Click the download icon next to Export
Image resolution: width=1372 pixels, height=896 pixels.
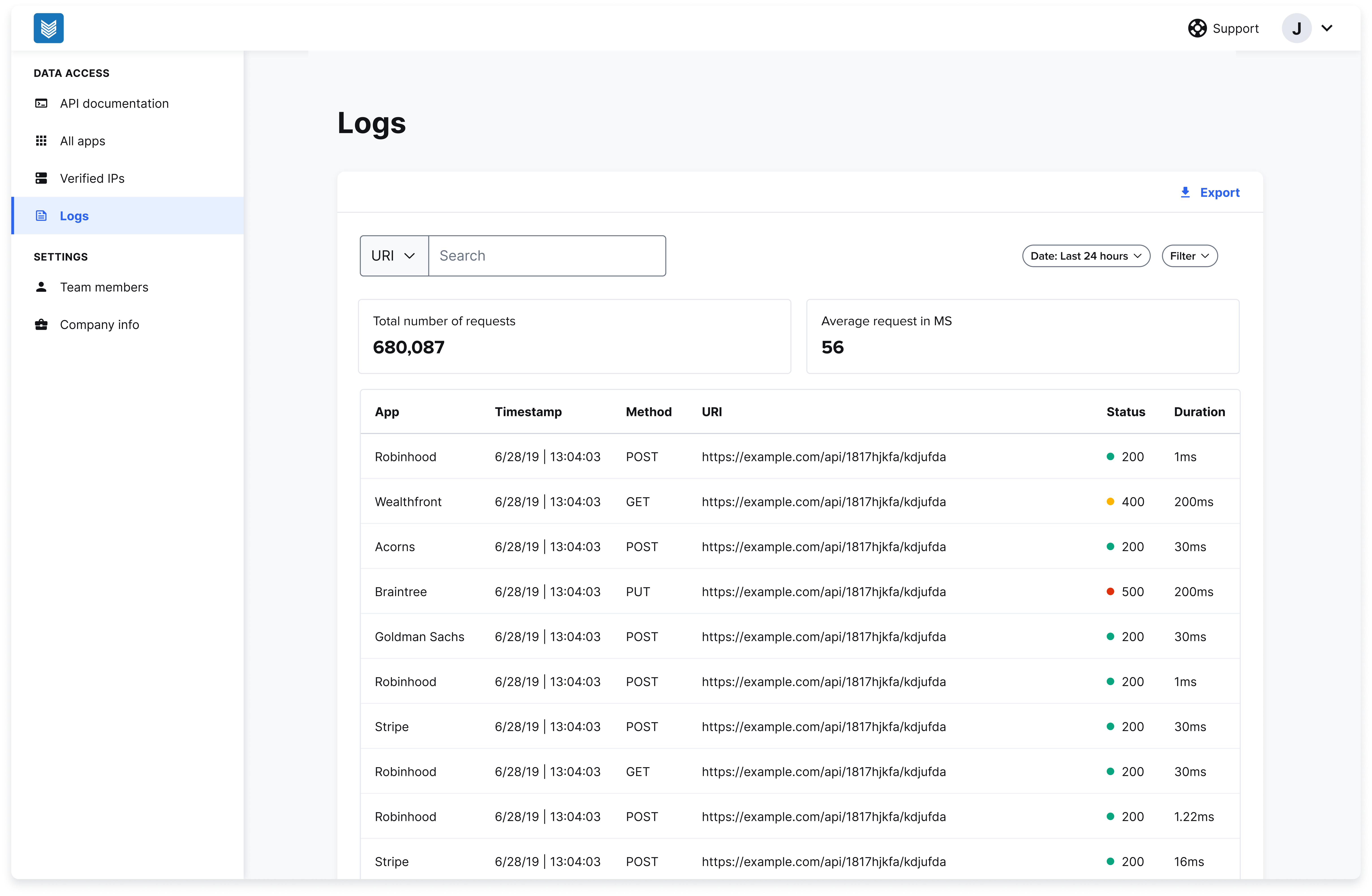point(1185,193)
